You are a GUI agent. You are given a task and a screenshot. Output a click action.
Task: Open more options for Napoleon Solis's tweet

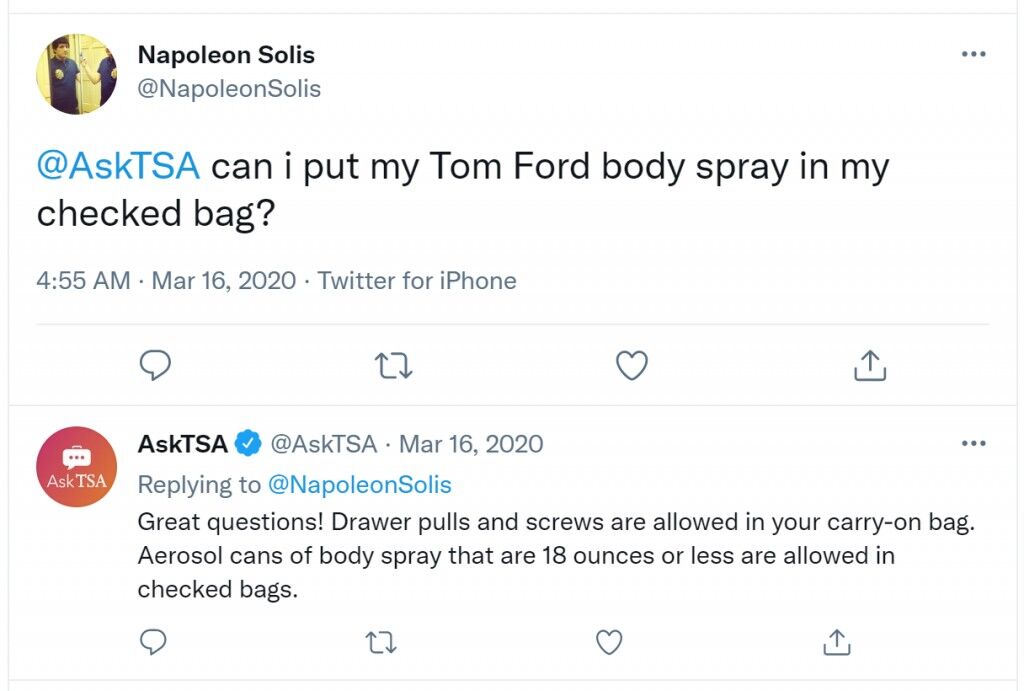pos(974,54)
